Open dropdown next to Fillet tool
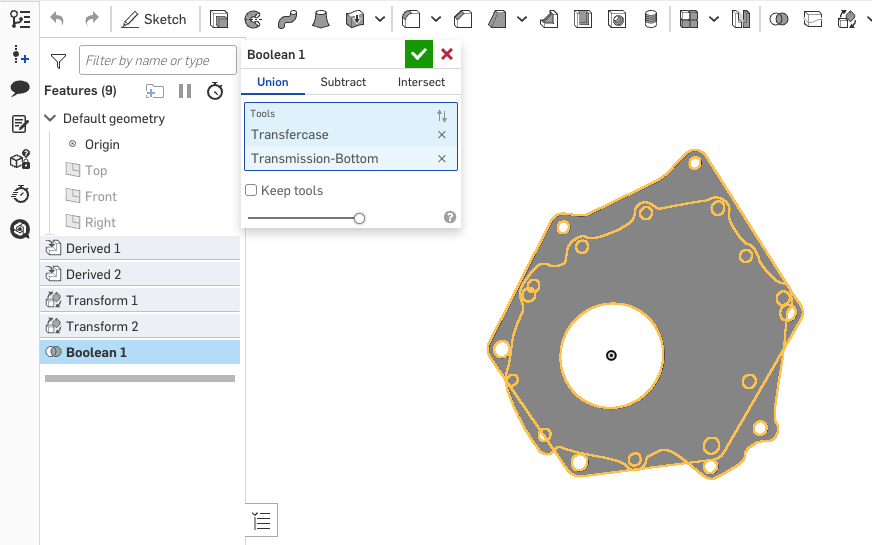Viewport: 872px width, 545px height. tap(436, 19)
